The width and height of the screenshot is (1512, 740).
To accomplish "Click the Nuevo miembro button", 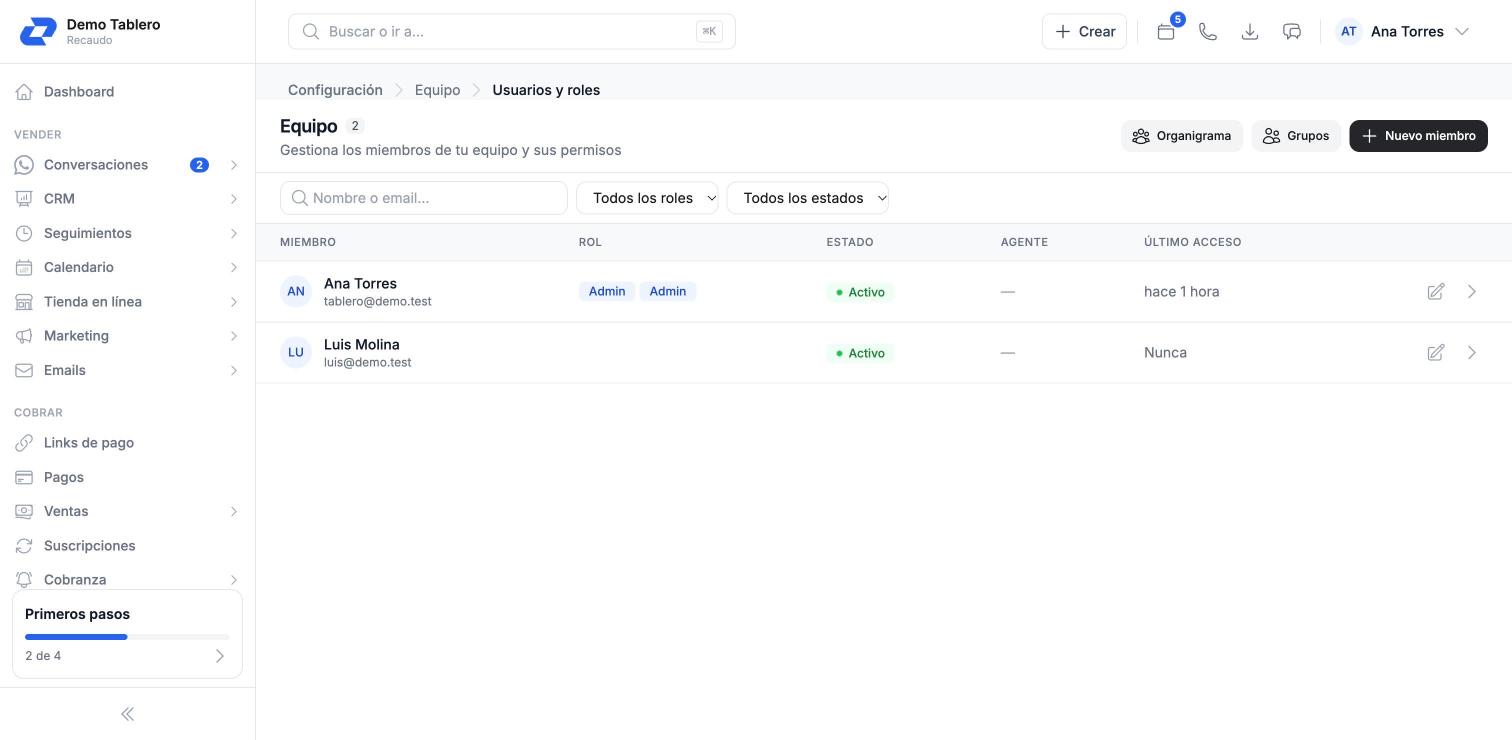I will point(1418,136).
